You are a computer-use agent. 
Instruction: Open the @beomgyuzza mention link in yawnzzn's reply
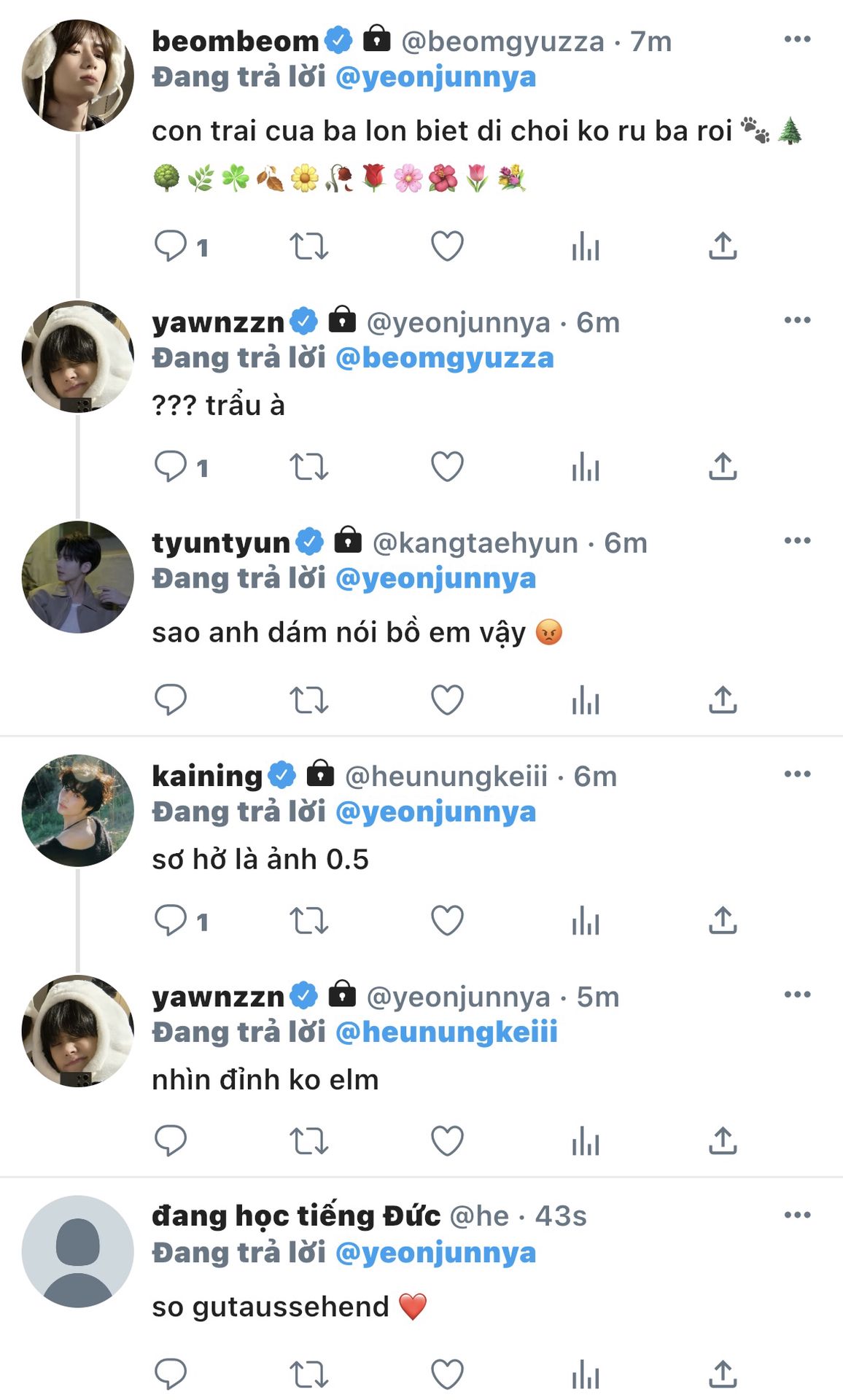444,358
